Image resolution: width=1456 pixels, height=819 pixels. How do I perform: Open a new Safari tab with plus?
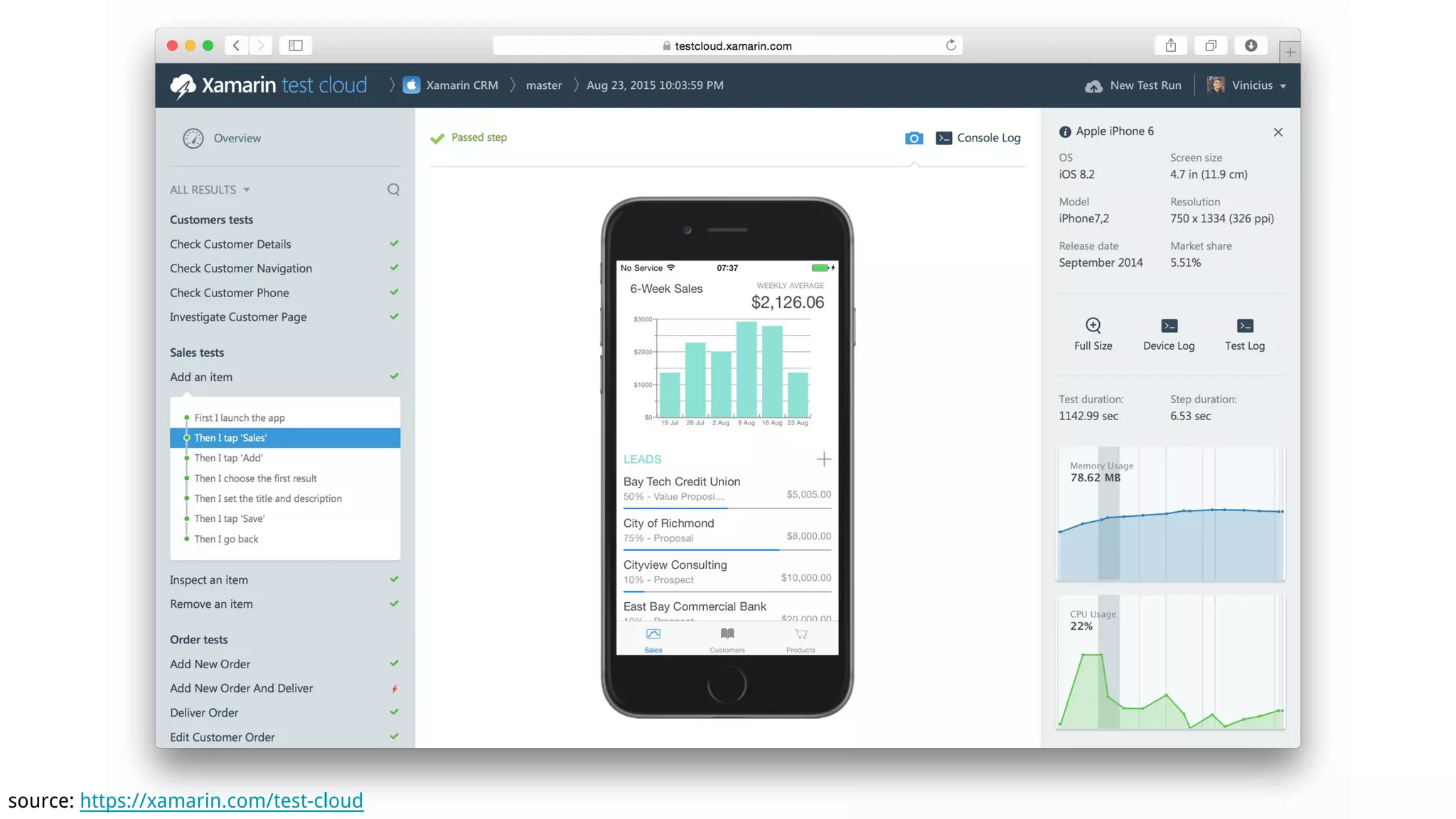click(x=1290, y=52)
